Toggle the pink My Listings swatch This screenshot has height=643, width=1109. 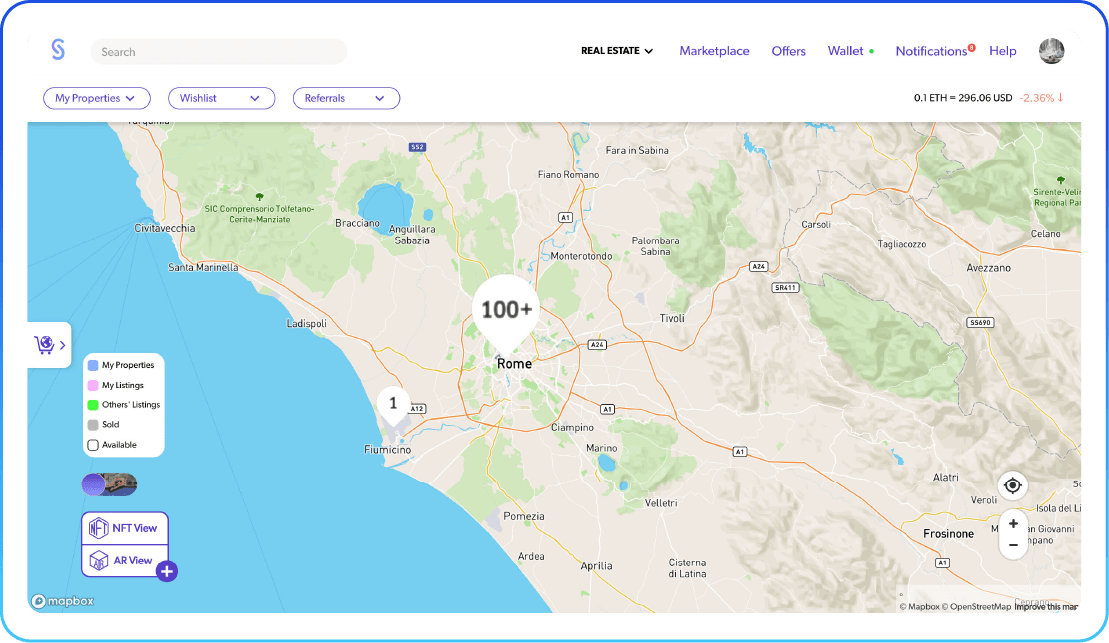[x=93, y=386]
